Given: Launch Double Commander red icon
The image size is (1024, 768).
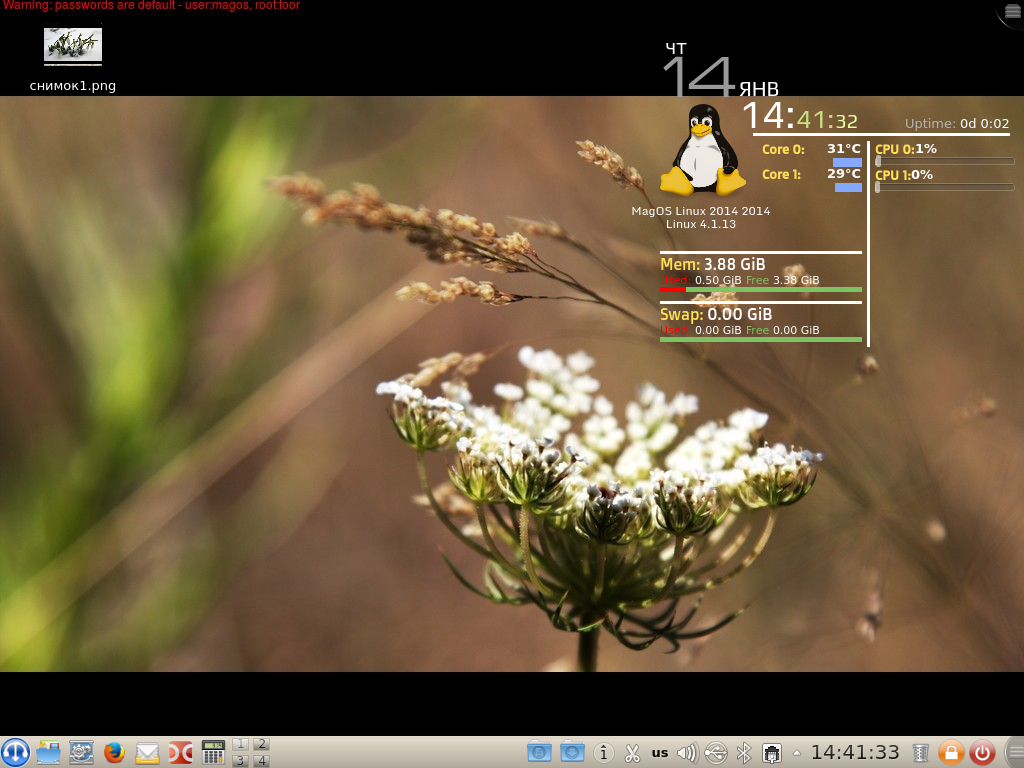Looking at the screenshot, I should (x=180, y=752).
